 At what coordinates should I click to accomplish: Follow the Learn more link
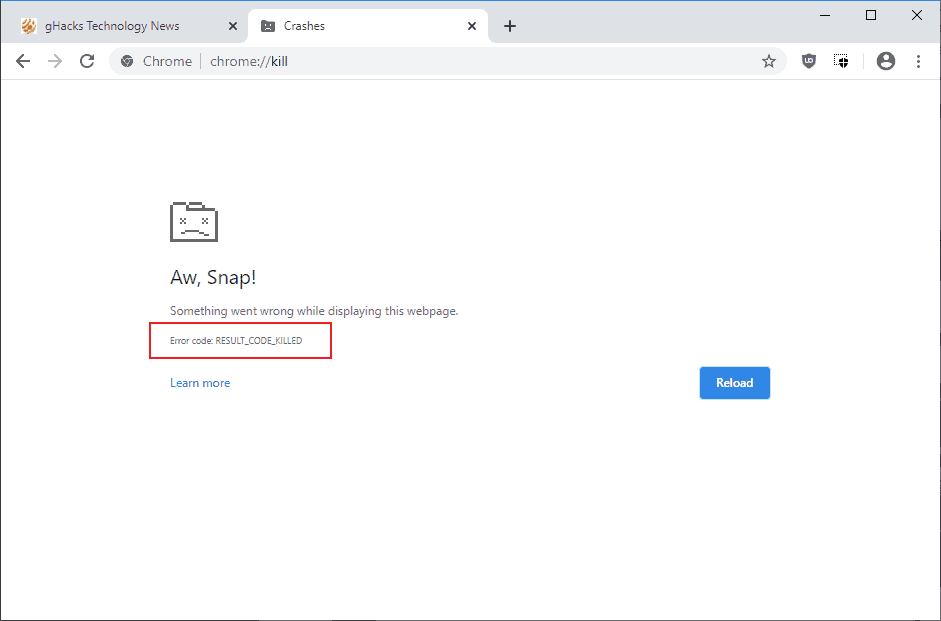[200, 383]
